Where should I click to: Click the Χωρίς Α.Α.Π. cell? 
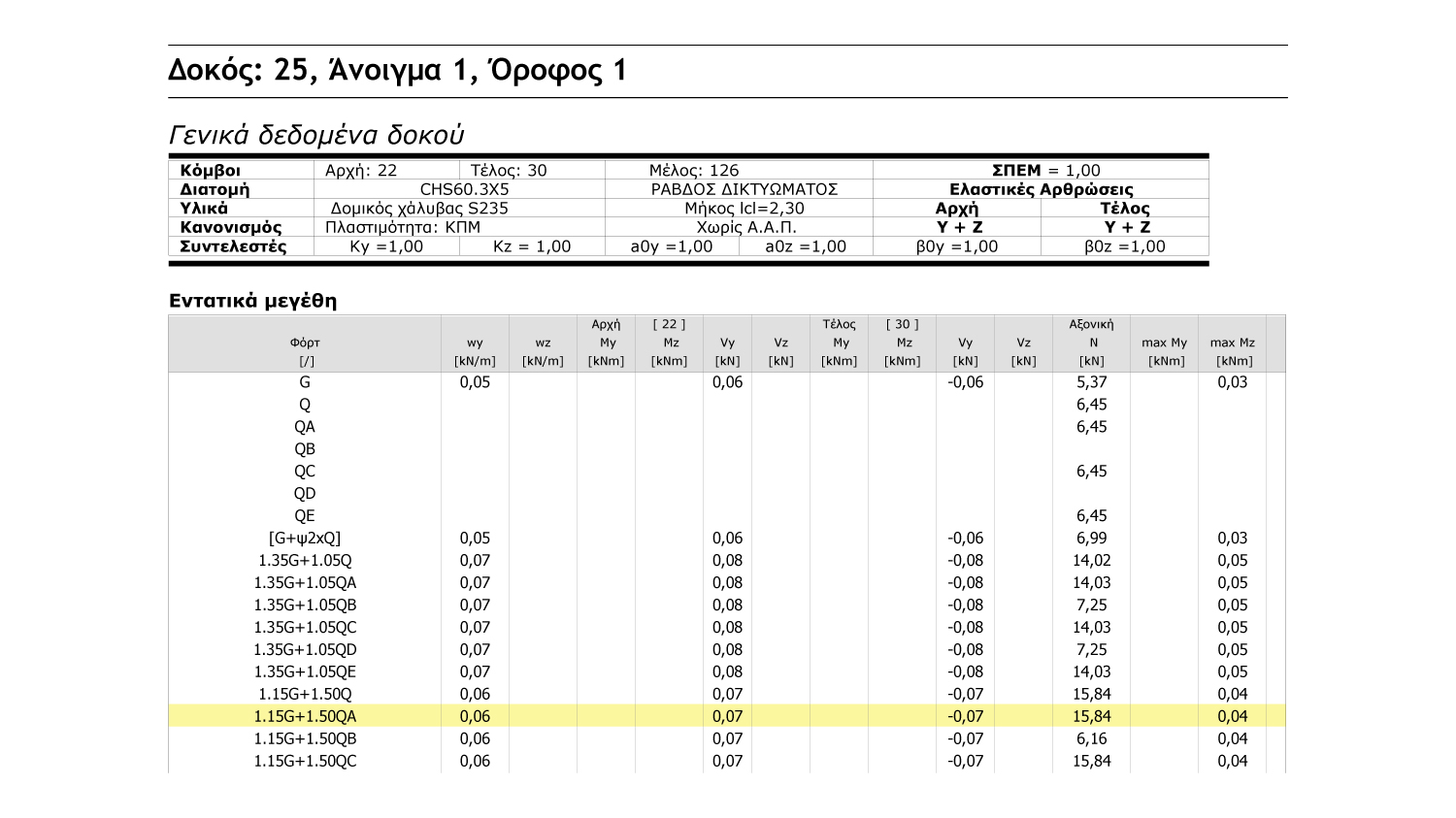[x=745, y=227]
